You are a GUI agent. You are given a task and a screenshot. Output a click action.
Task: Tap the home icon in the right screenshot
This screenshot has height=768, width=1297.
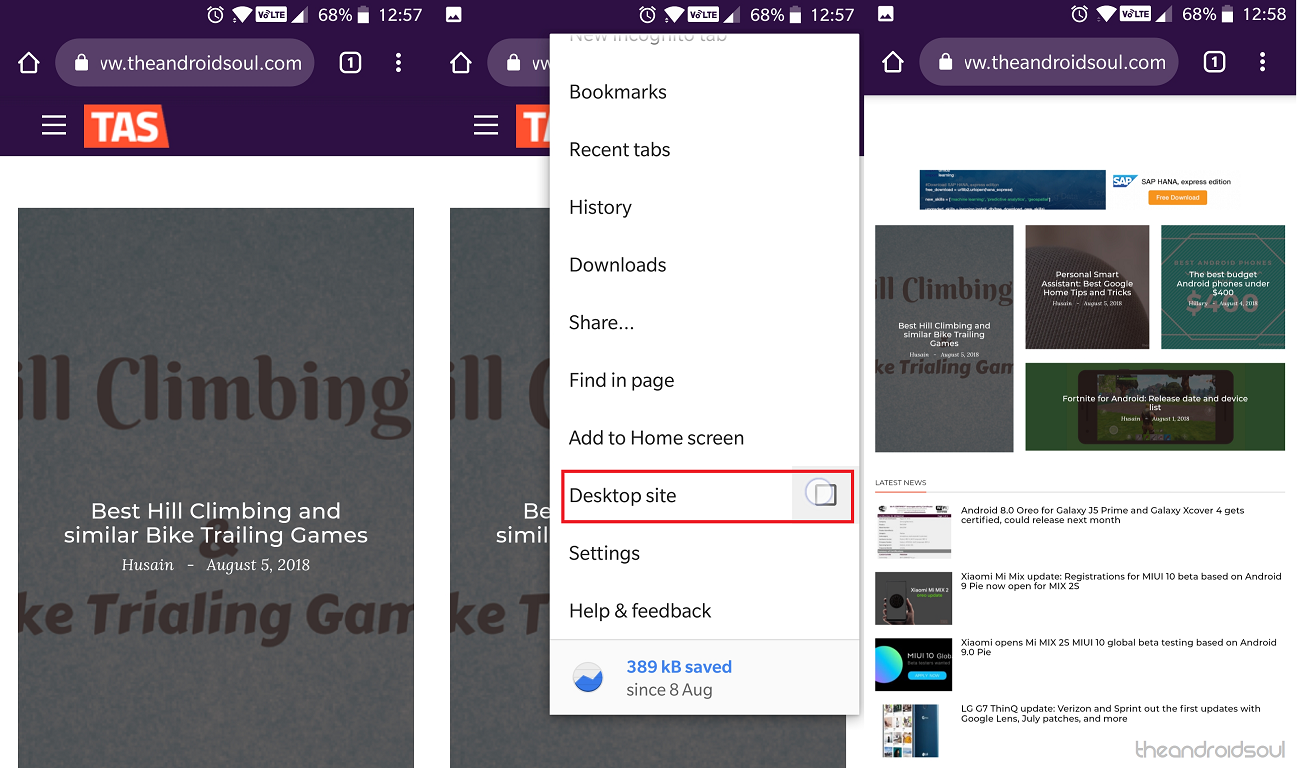coord(893,63)
